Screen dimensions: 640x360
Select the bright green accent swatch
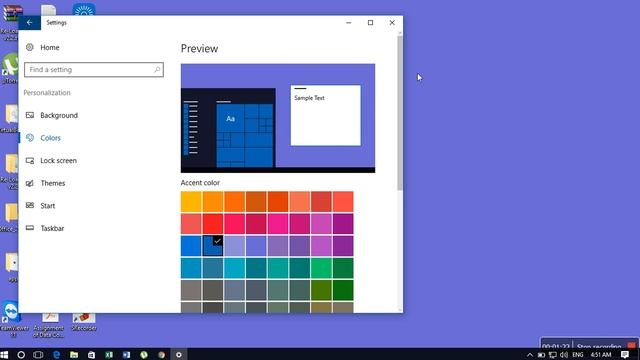[322, 268]
